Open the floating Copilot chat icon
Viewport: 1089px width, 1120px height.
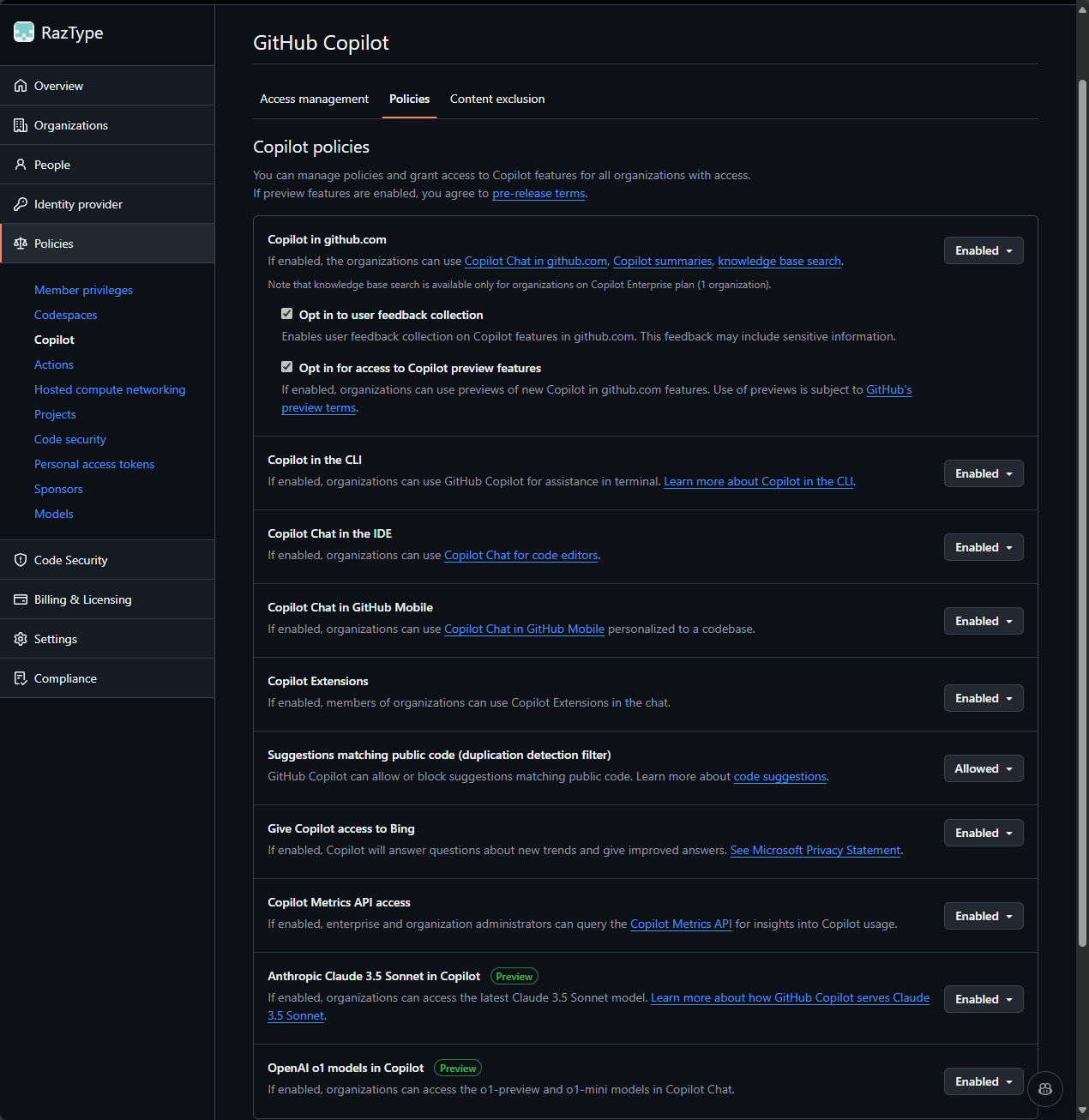coord(1044,1089)
